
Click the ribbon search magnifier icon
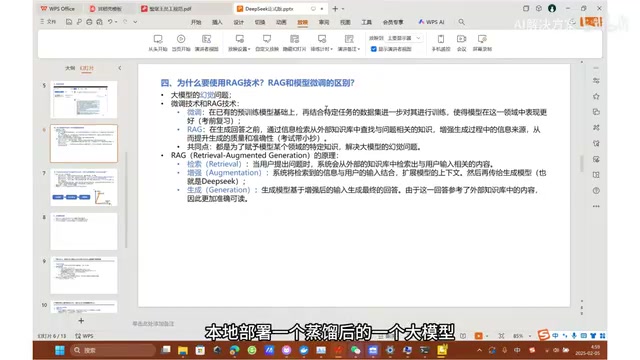point(461,22)
